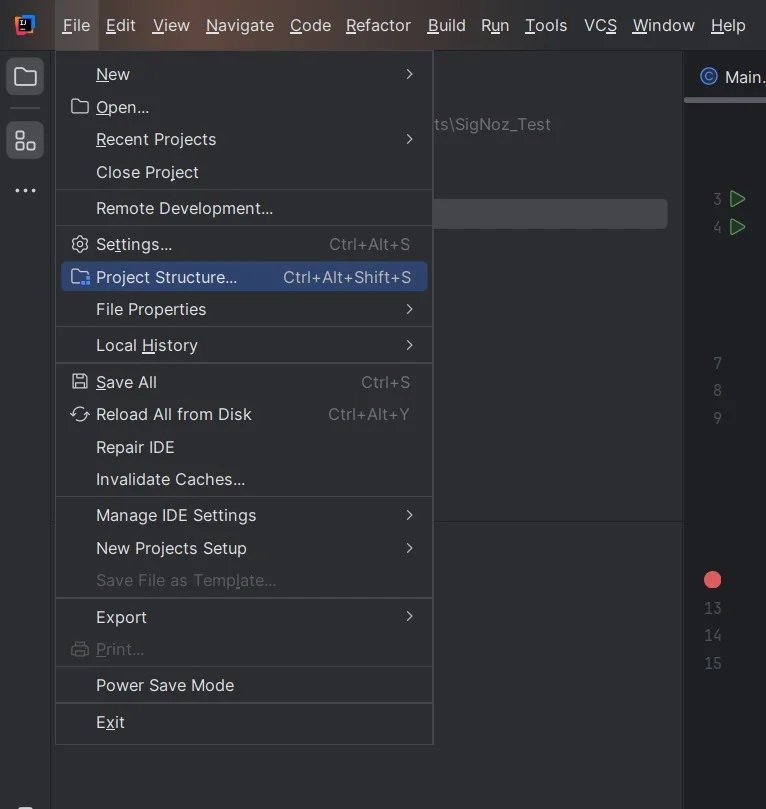Run the code at line 3 gutter arrow
The height and width of the screenshot is (809, 766).
point(737,199)
